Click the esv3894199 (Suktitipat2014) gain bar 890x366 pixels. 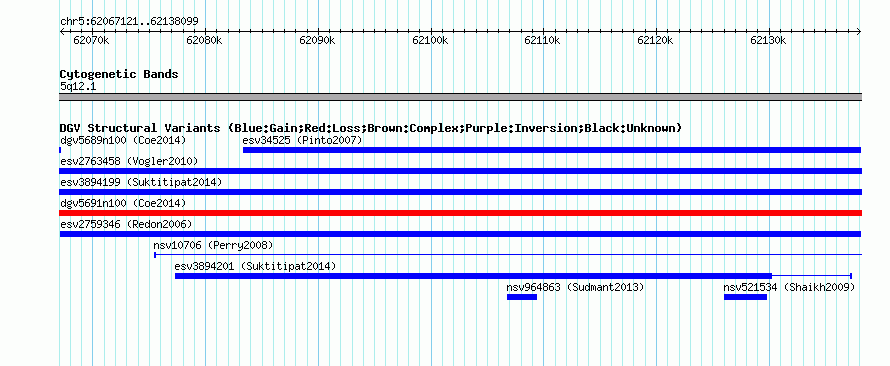tap(460, 192)
